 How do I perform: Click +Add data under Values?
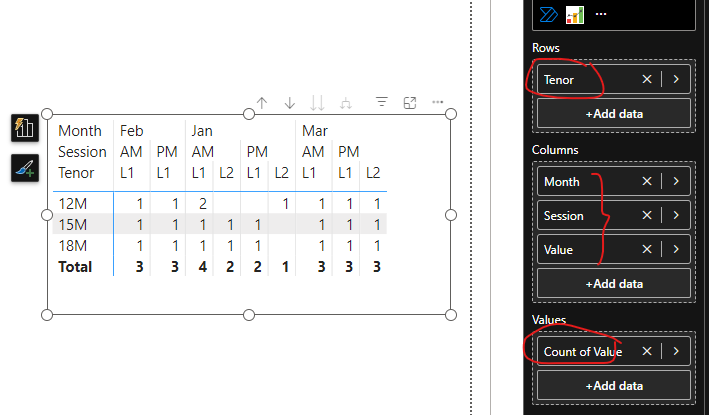(x=614, y=386)
